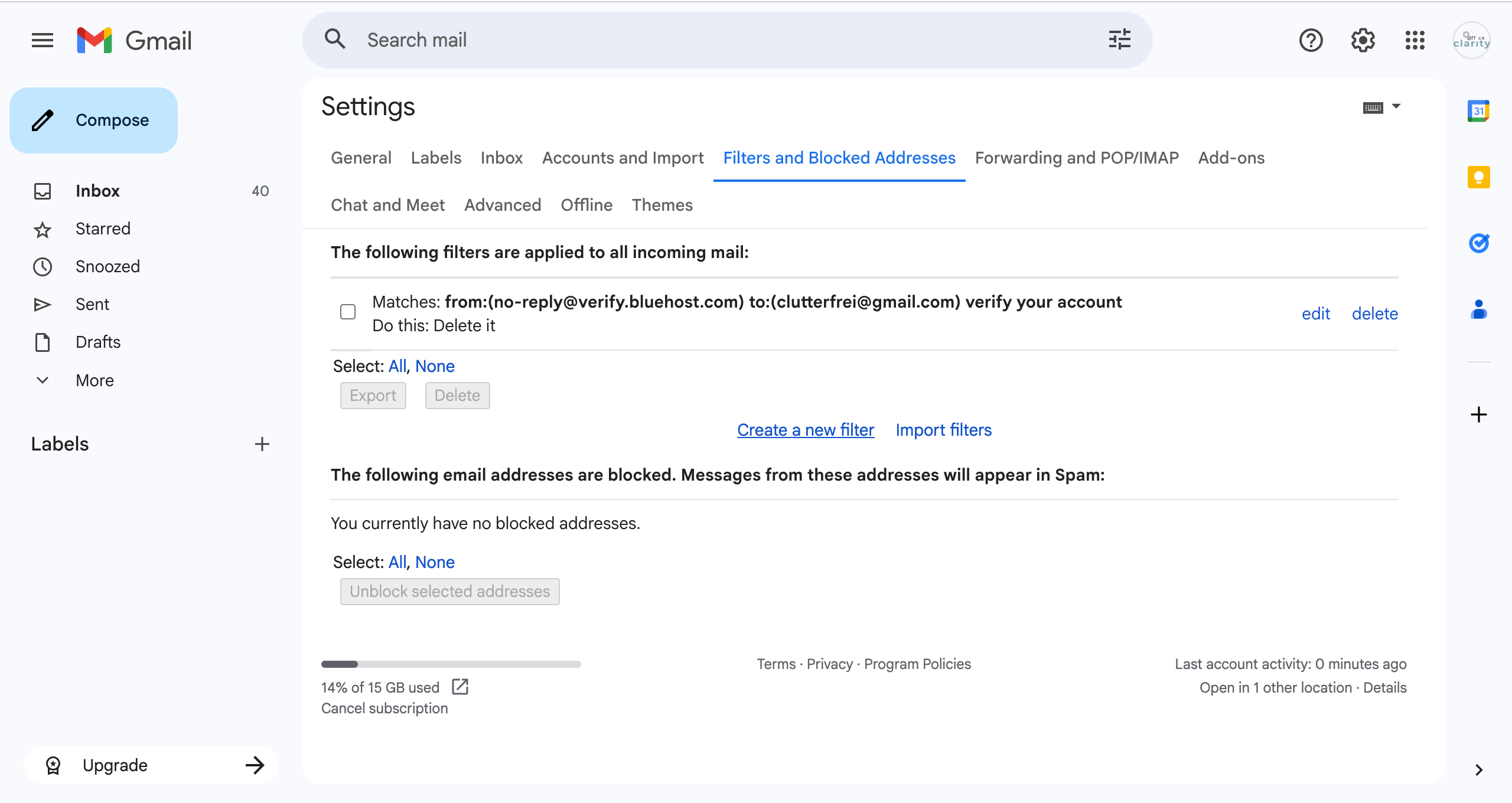This screenshot has height=803, width=1512.
Task: Open the Google apps grid
Action: [1415, 40]
